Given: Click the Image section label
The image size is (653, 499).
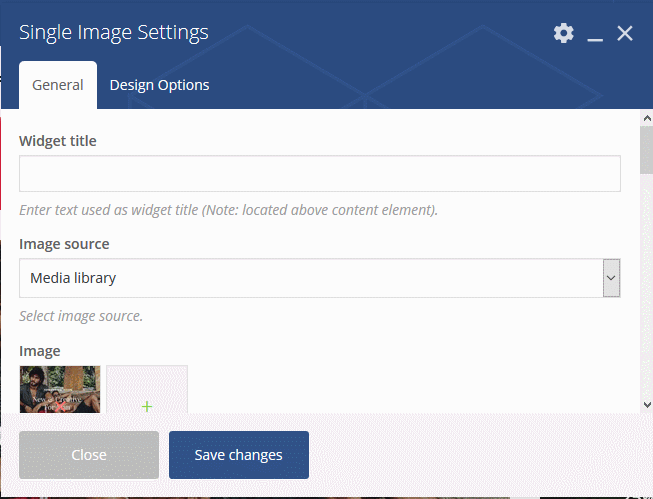Looking at the screenshot, I should click(40, 351).
